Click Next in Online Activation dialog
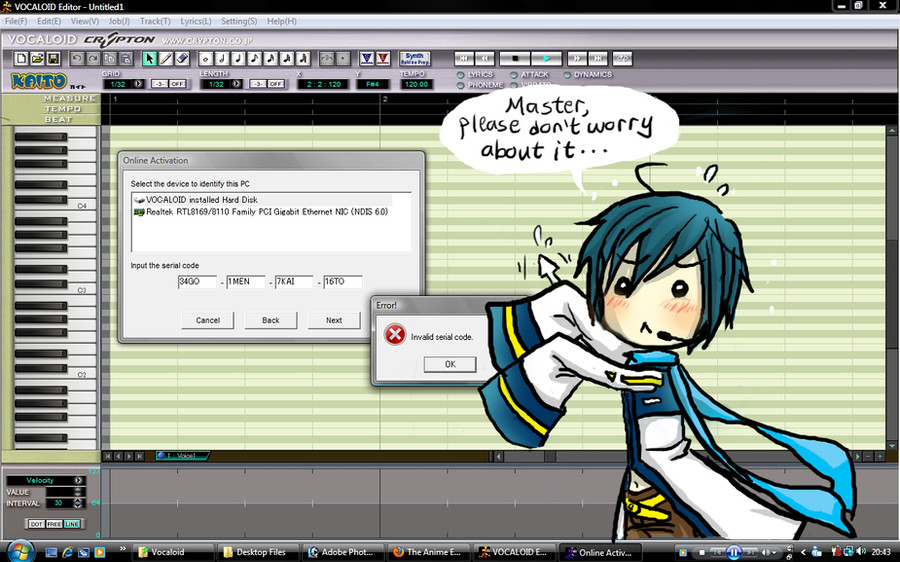 point(334,320)
